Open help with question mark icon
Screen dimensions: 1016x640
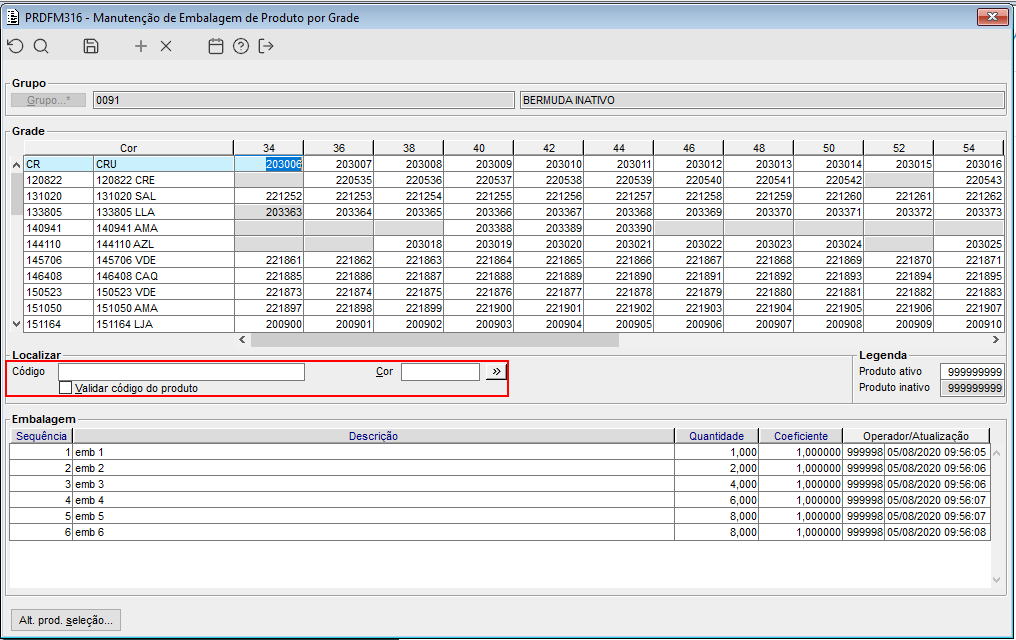(241, 46)
